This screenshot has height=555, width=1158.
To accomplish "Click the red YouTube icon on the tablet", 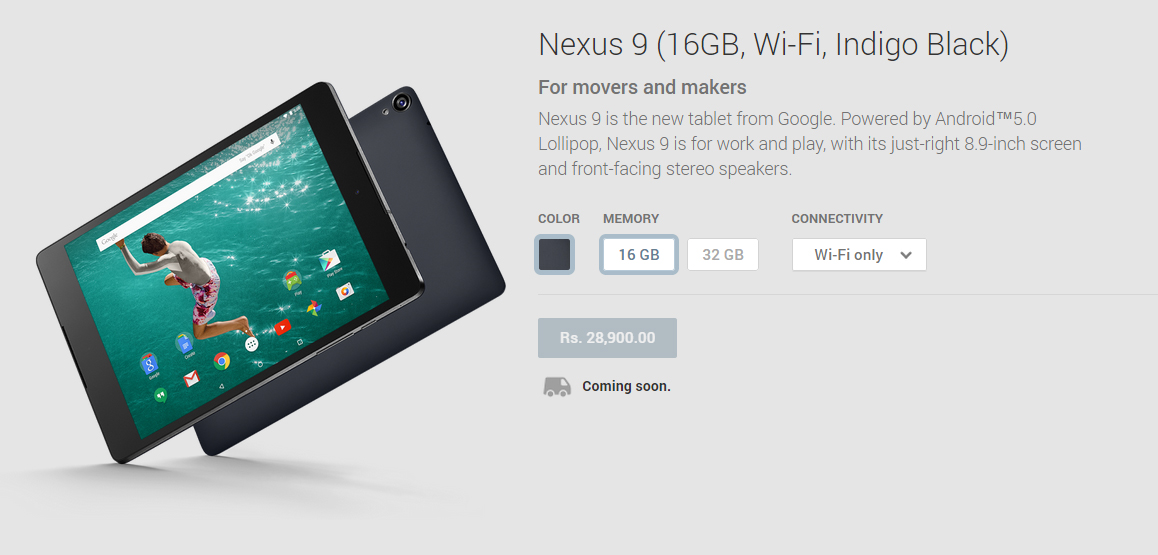I will [282, 325].
